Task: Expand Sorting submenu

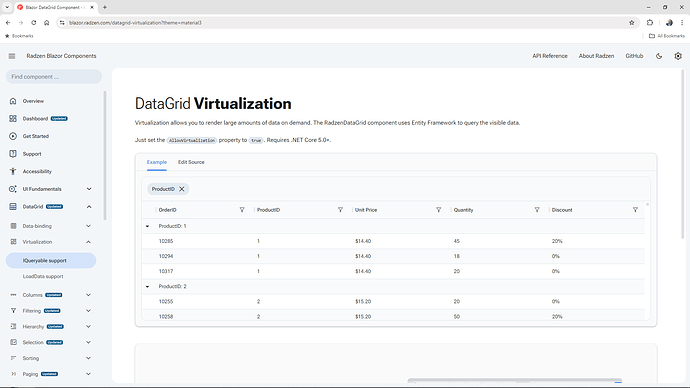Action: click(x=88, y=358)
